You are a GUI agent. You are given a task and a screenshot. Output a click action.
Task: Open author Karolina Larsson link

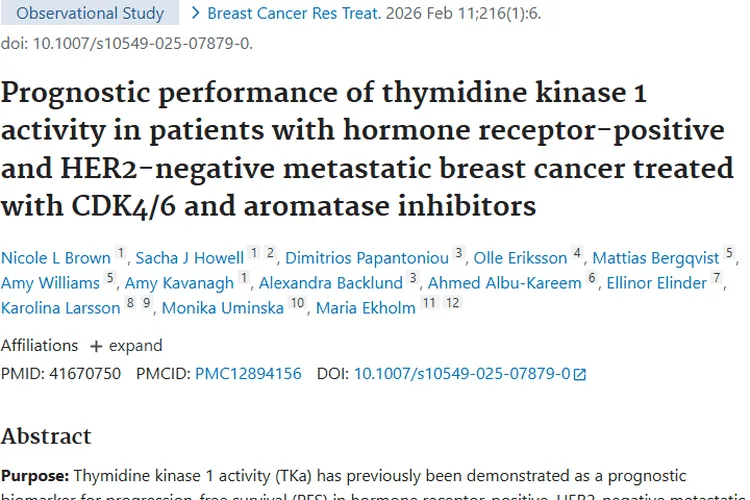tap(60, 308)
